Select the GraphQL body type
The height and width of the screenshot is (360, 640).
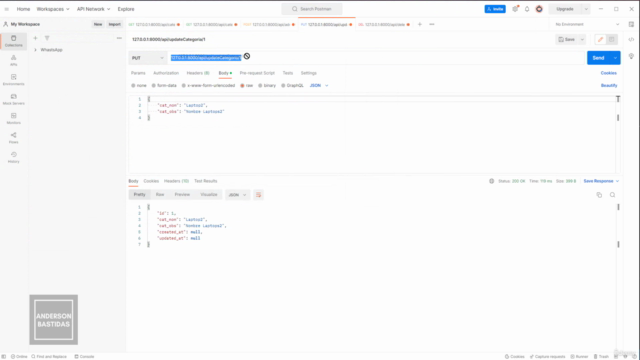click(x=292, y=86)
